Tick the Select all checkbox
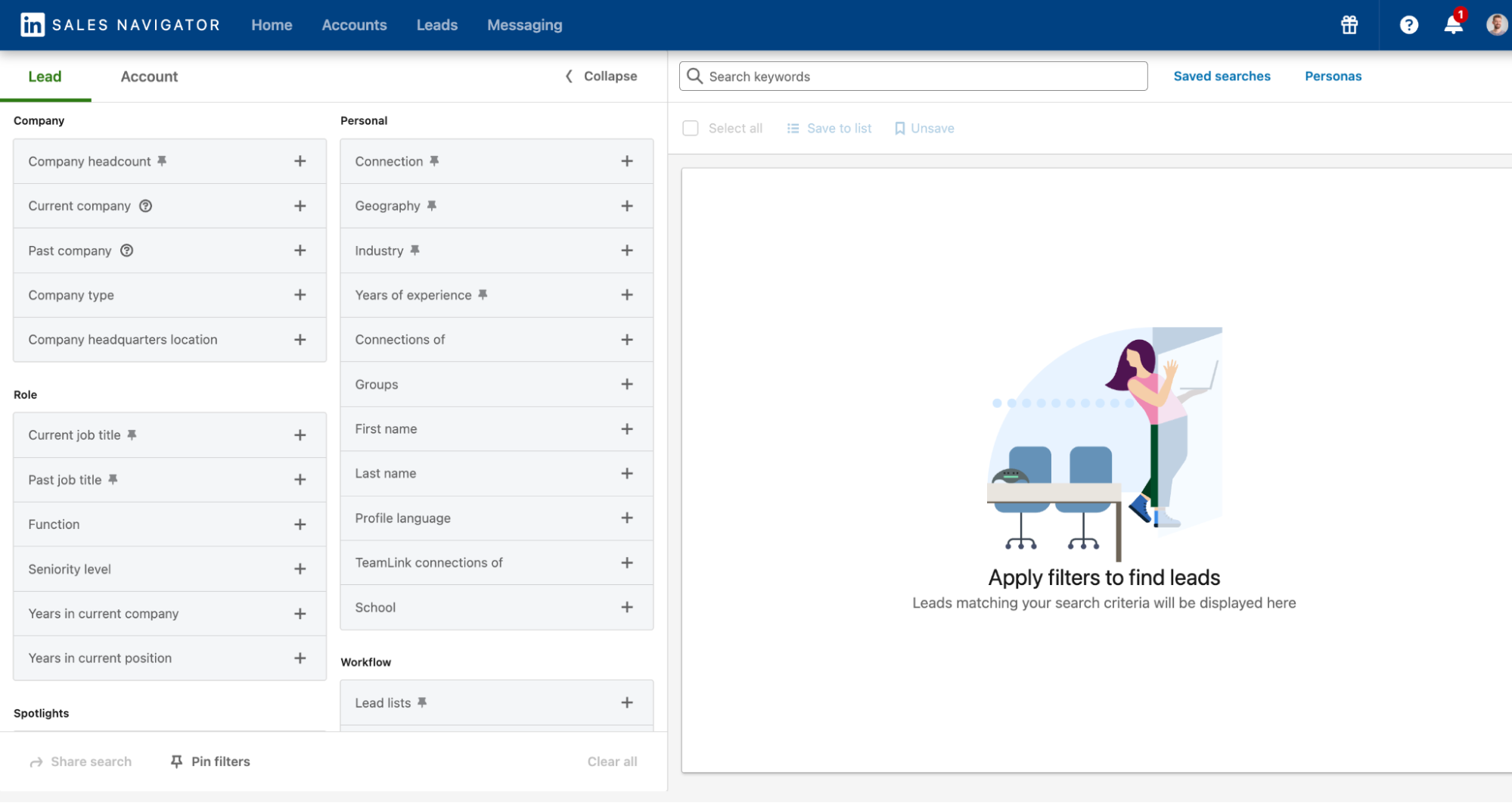The image size is (1512, 803). click(691, 129)
